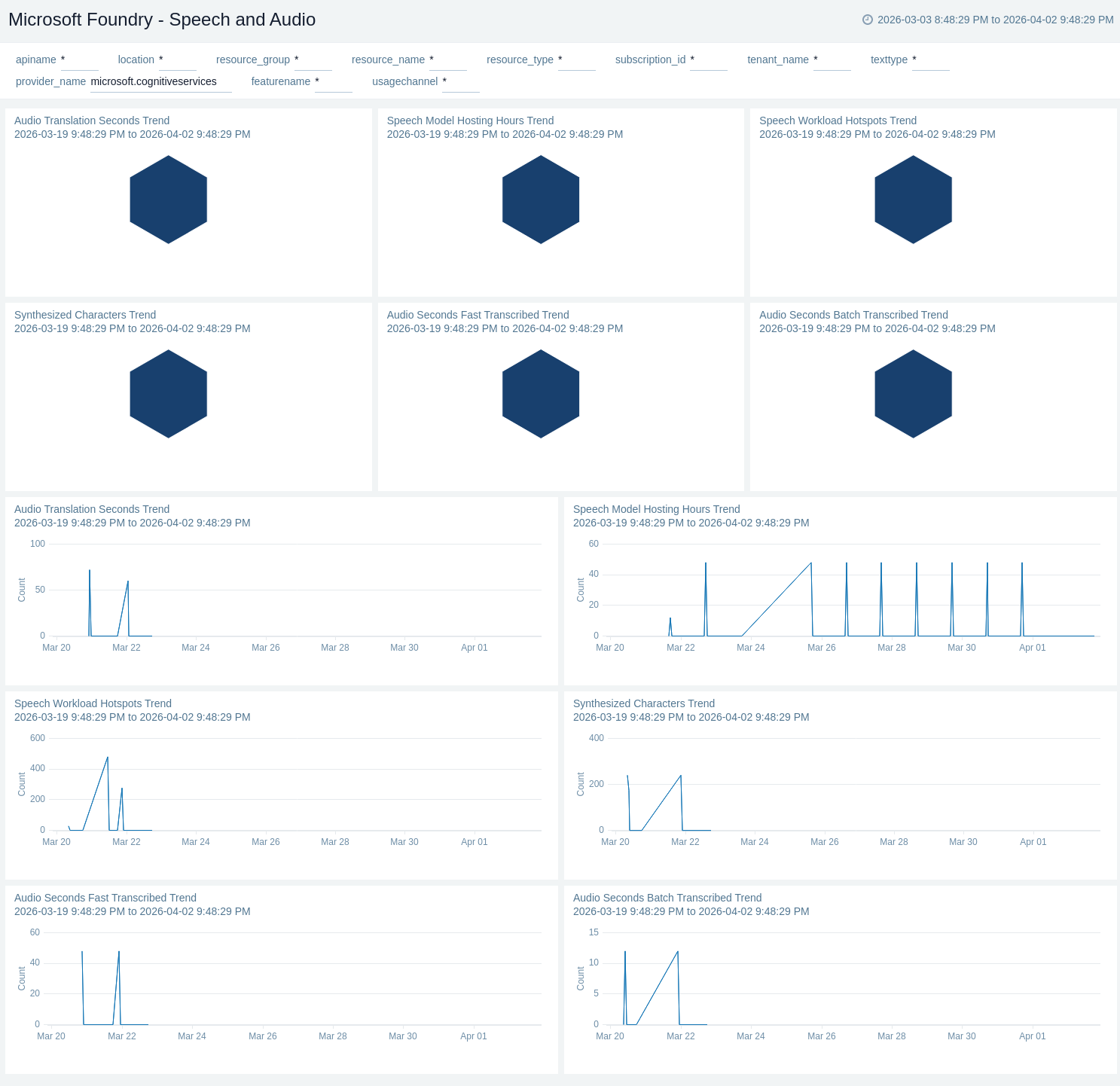
Task: Open the dashboard time range selector
Action: pyautogui.click(x=994, y=20)
